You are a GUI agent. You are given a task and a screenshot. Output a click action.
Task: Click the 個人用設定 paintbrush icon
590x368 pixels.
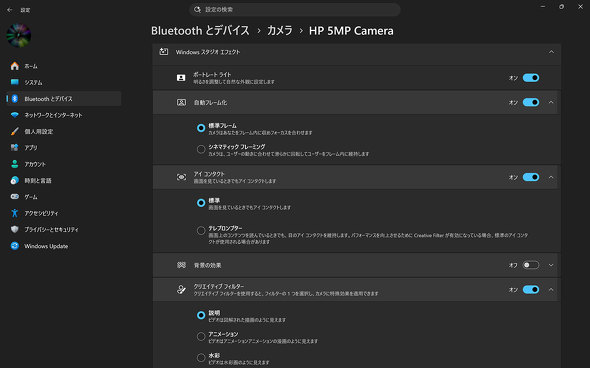pyautogui.click(x=15, y=131)
